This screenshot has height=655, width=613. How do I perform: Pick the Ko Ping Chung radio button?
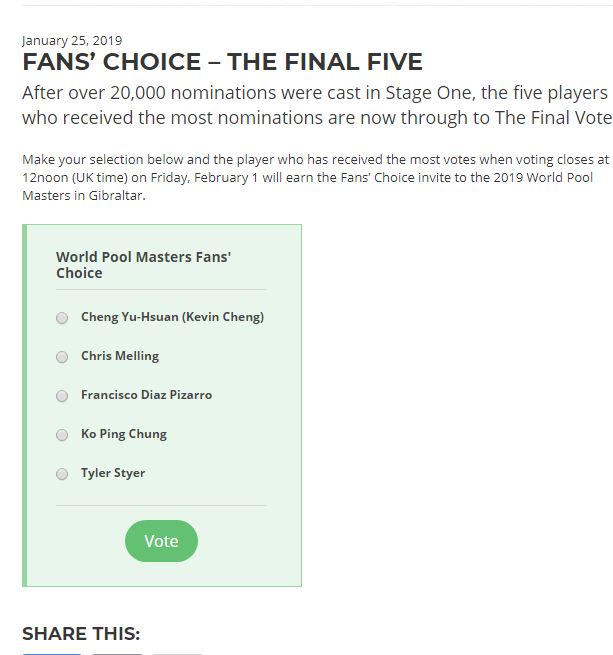62,435
